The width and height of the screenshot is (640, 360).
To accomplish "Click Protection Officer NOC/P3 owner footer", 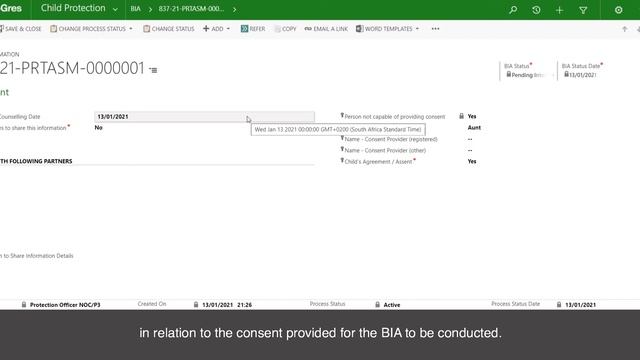I will (x=65, y=305).
